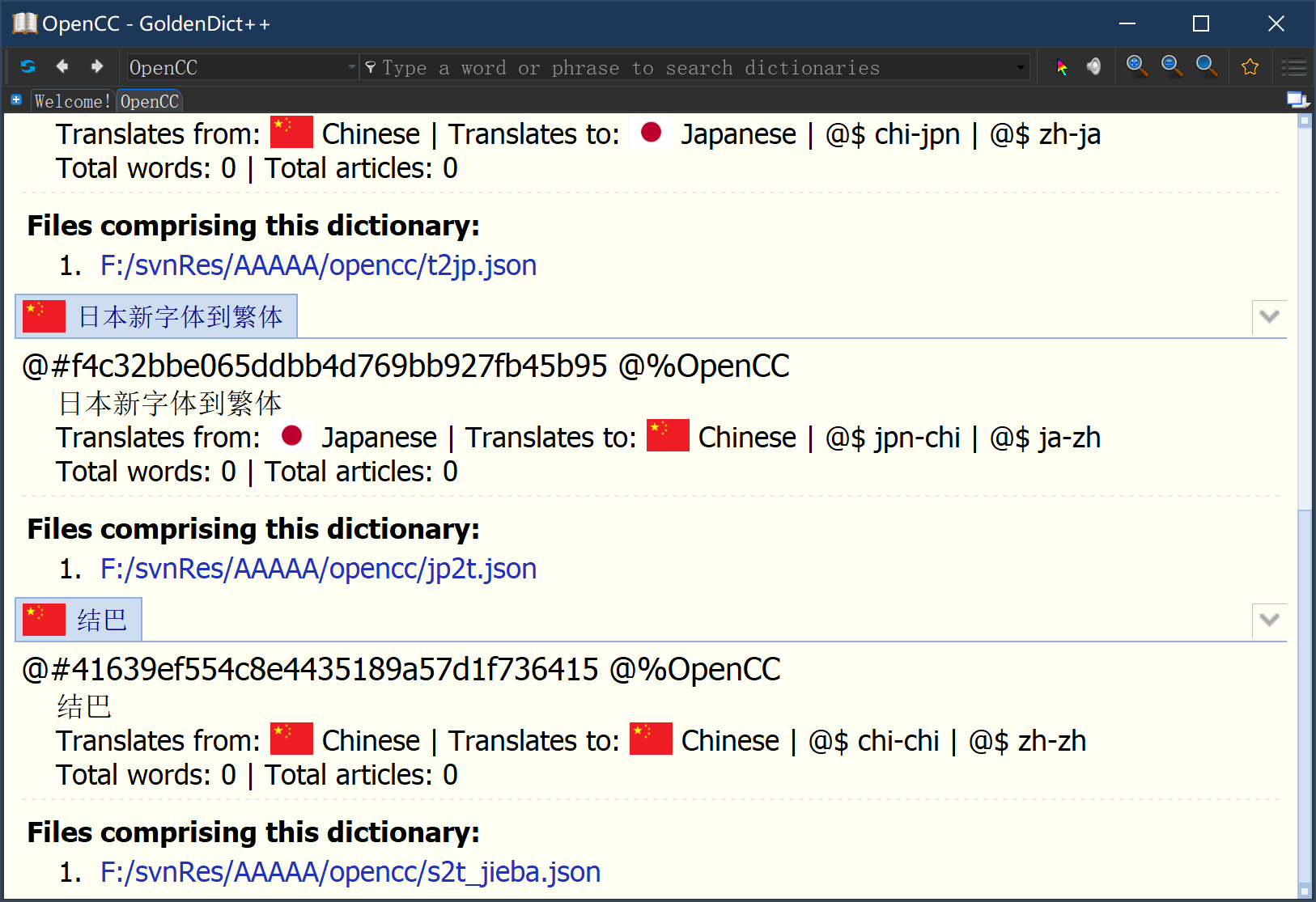Open the jp2t.json file link
This screenshot has height=902, width=1316.
click(x=318, y=569)
